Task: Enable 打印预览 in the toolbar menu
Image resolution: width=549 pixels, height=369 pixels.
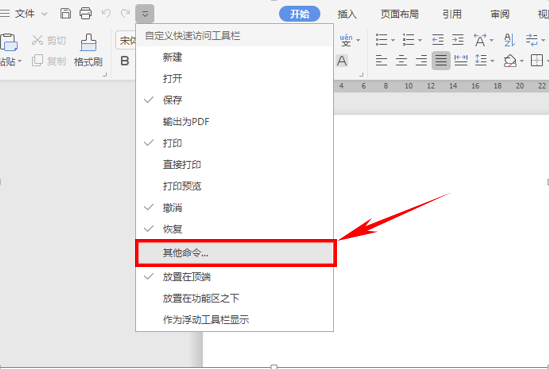Action: pos(234,186)
